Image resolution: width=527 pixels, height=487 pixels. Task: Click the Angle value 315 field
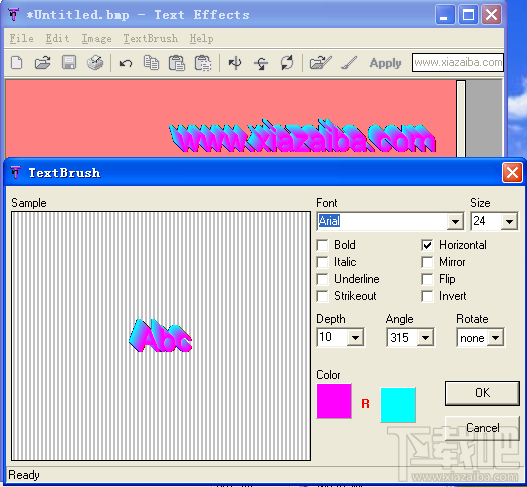[x=402, y=337]
